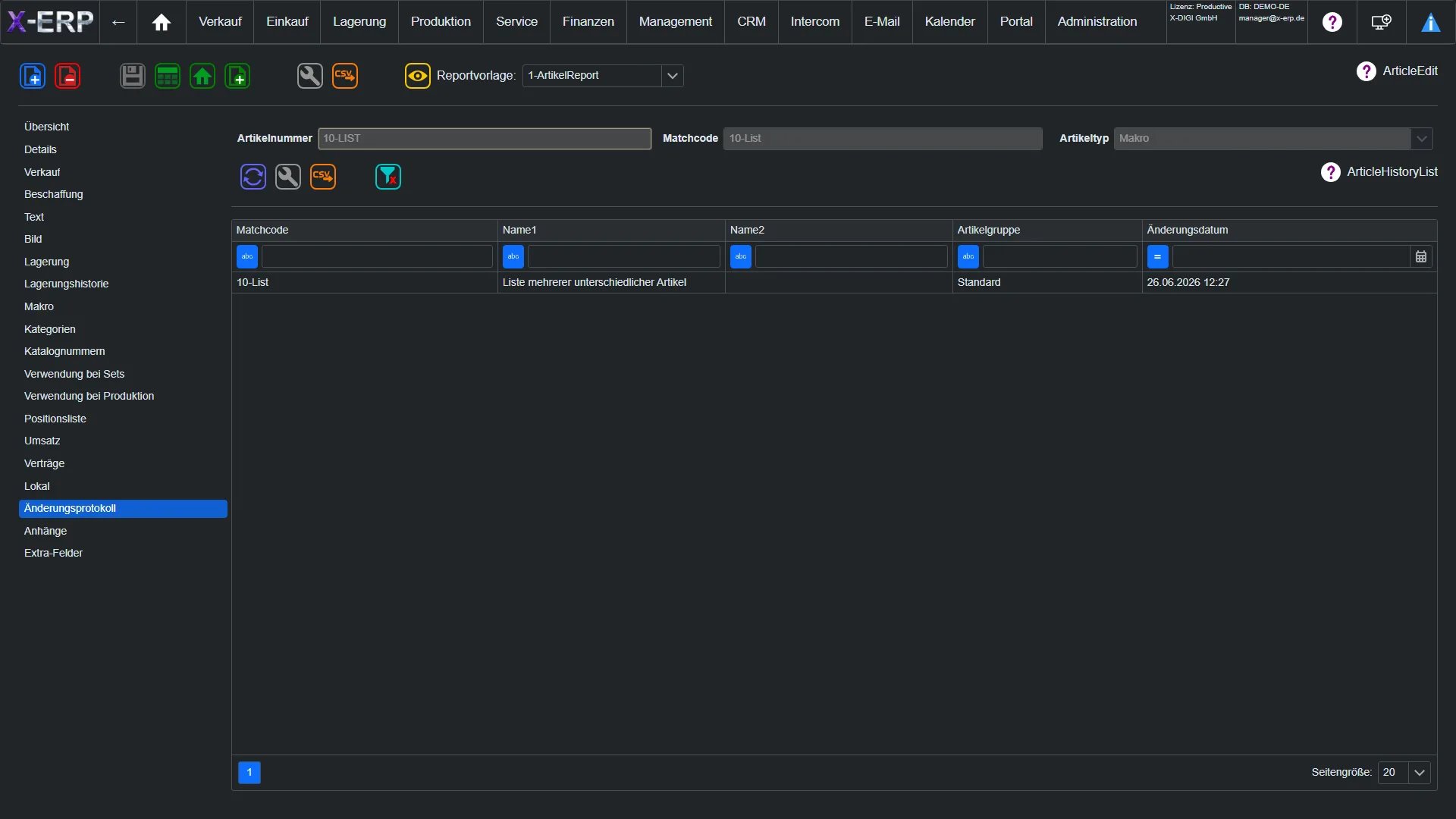Toggle the Änderungsdatum equals filter operator
This screenshot has width=1456, height=819.
[1158, 257]
